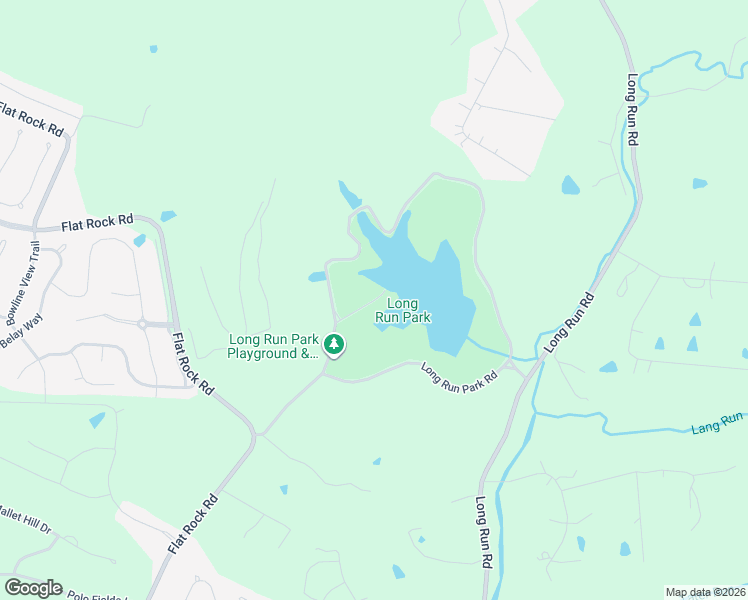Image resolution: width=748 pixels, height=600 pixels.
Task: Click the Long Run Rd label at bottom
Action: tap(483, 532)
